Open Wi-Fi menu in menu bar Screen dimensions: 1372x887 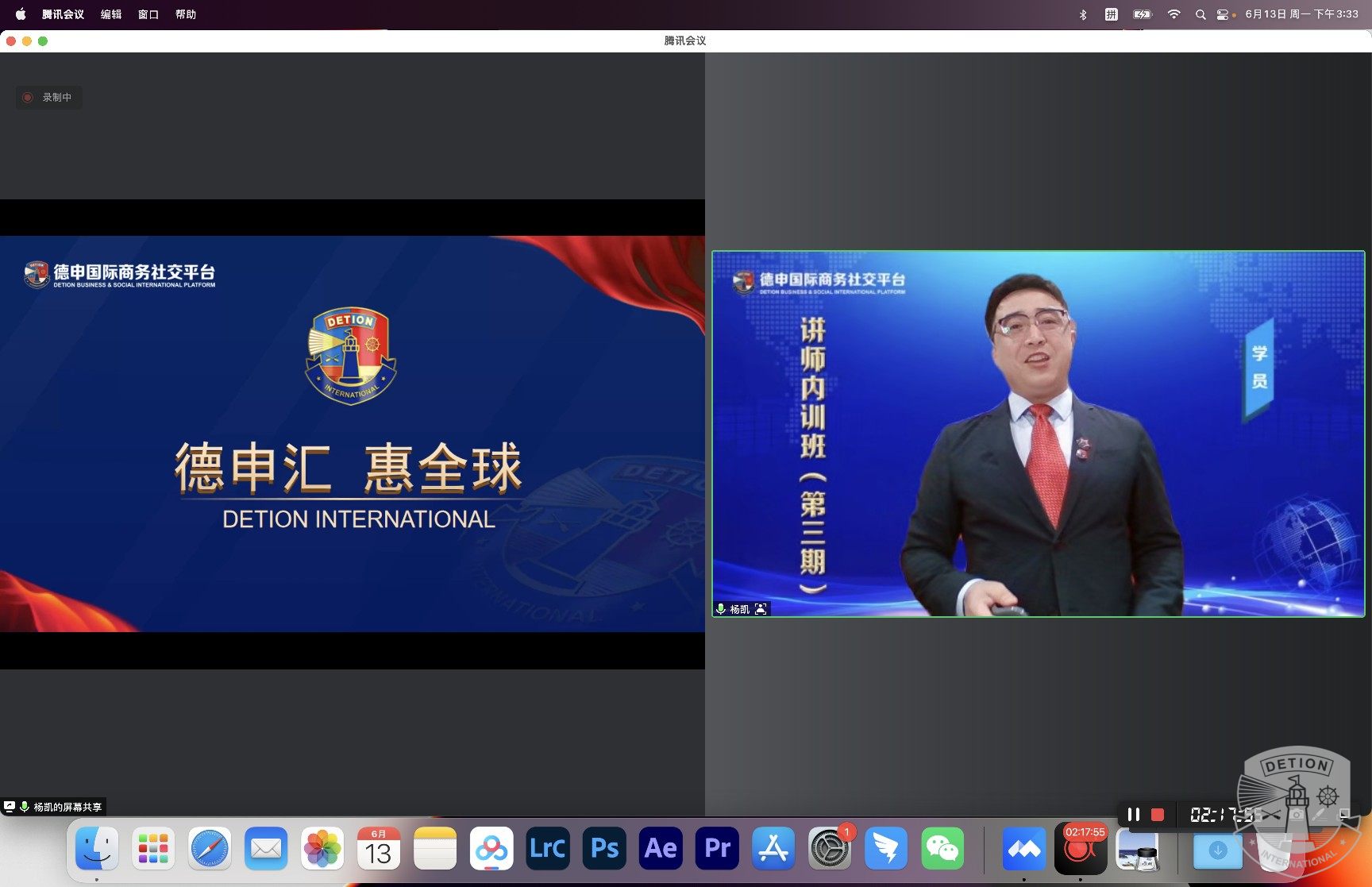click(1174, 14)
